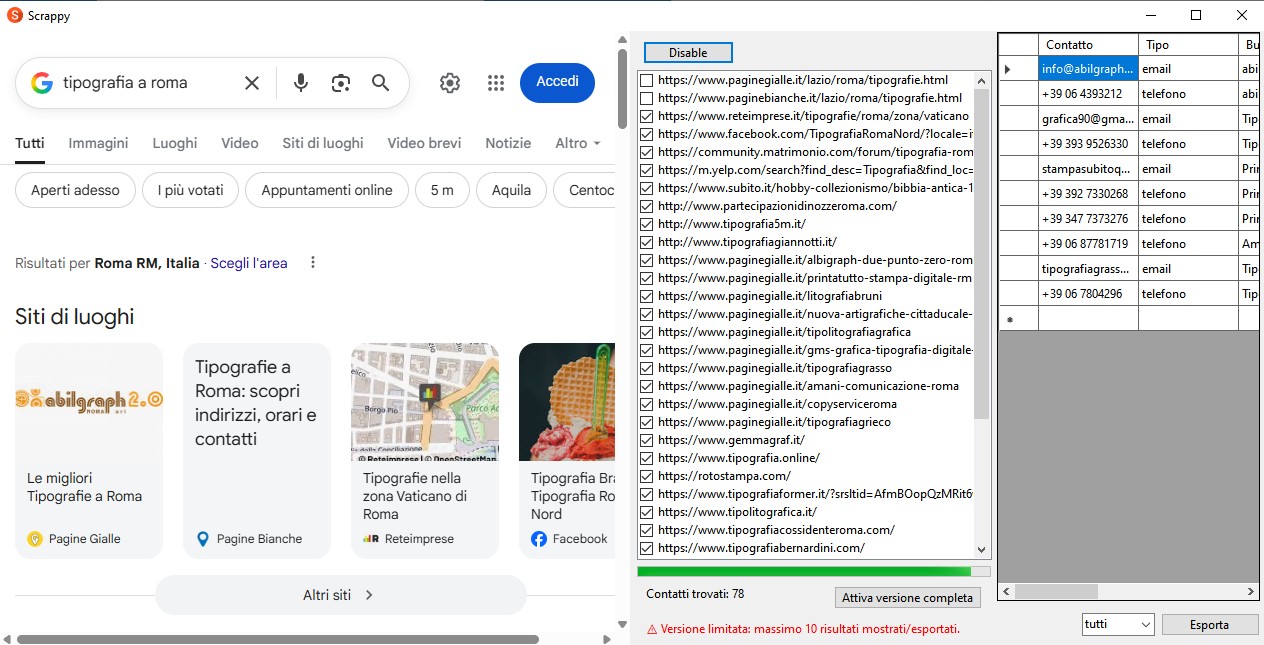Viewport: 1264px width, 645px height.
Task: Open Google search settings gear
Action: (449, 83)
